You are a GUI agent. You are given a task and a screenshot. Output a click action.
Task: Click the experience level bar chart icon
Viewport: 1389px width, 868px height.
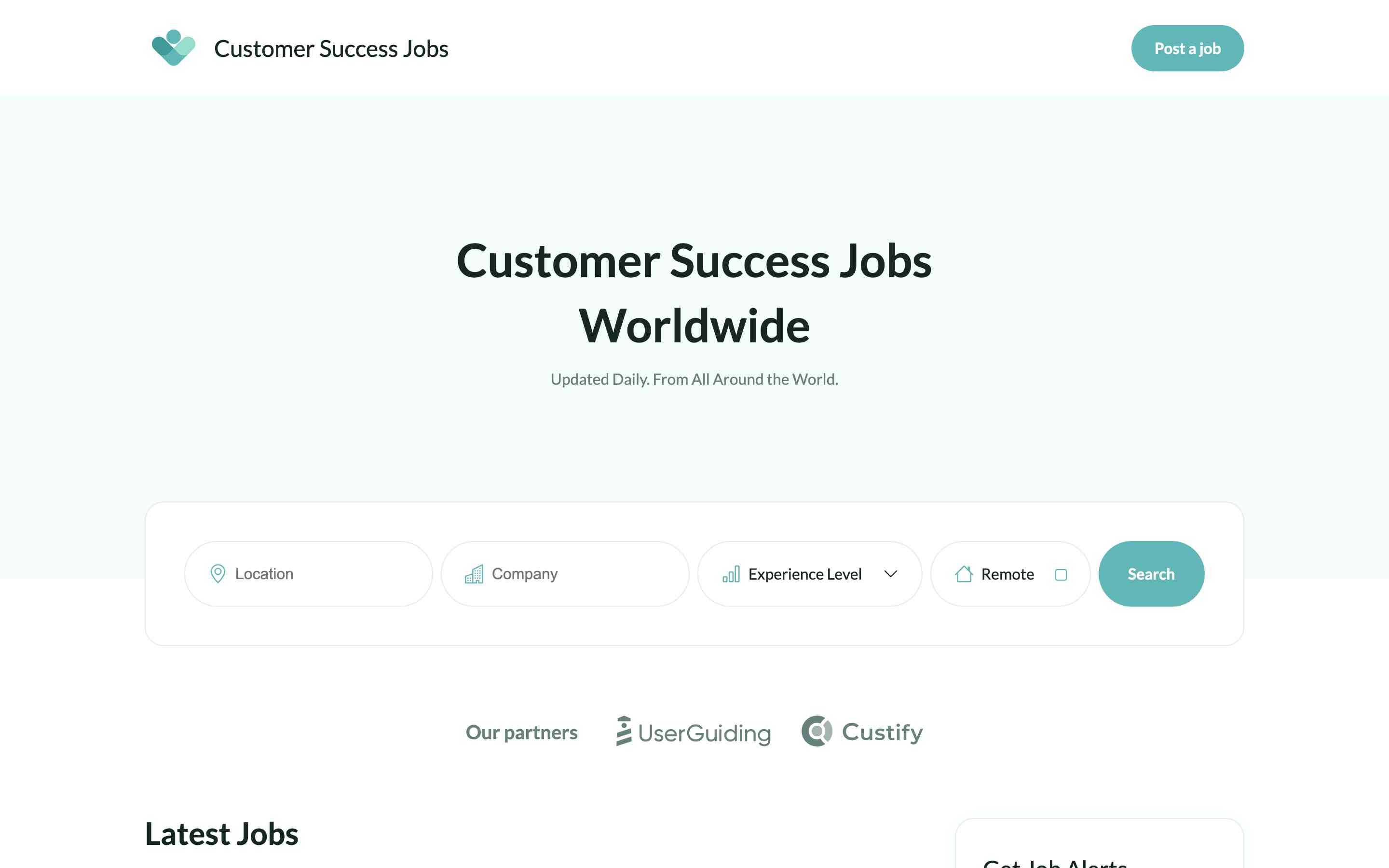click(x=731, y=574)
